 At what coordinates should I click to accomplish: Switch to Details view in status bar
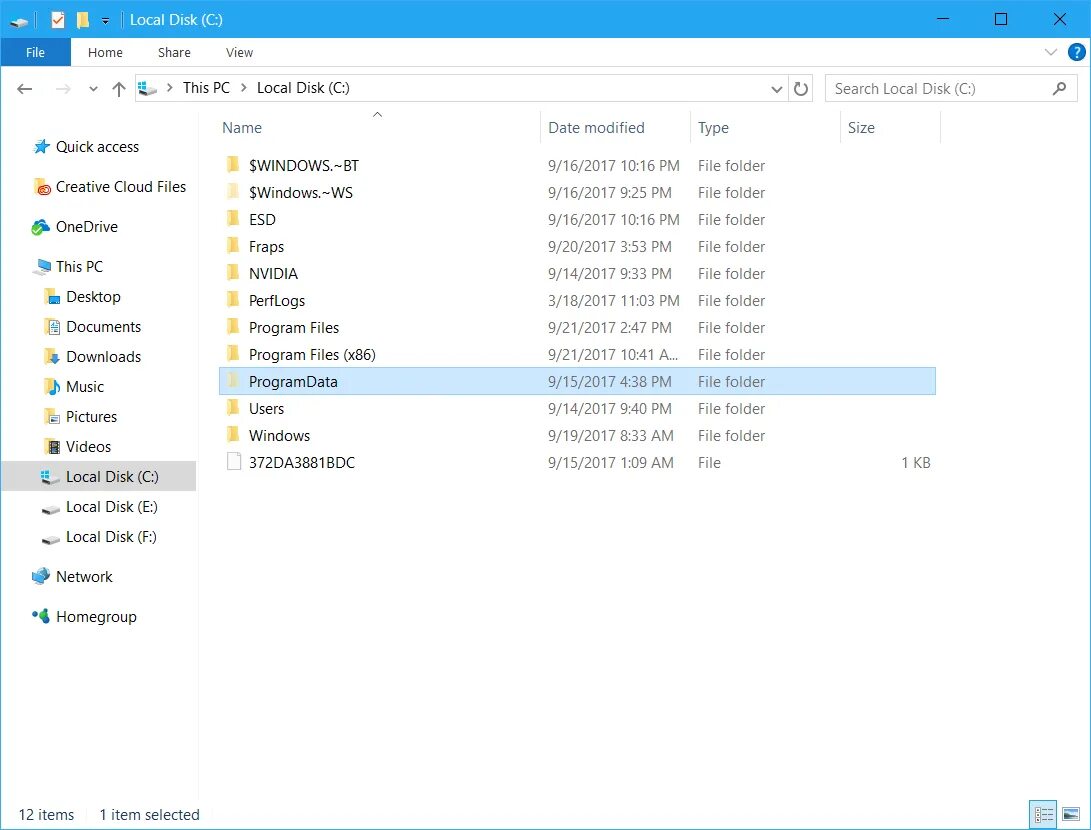[1043, 815]
